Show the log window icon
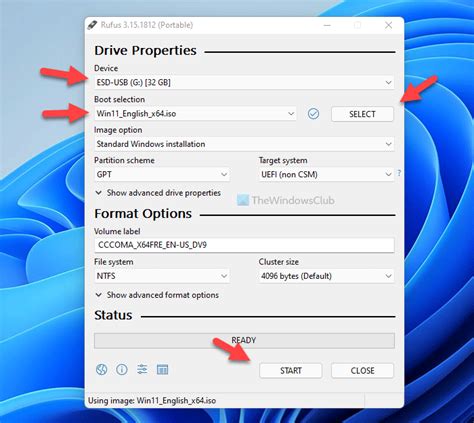This screenshot has width=474, height=423. [x=162, y=369]
